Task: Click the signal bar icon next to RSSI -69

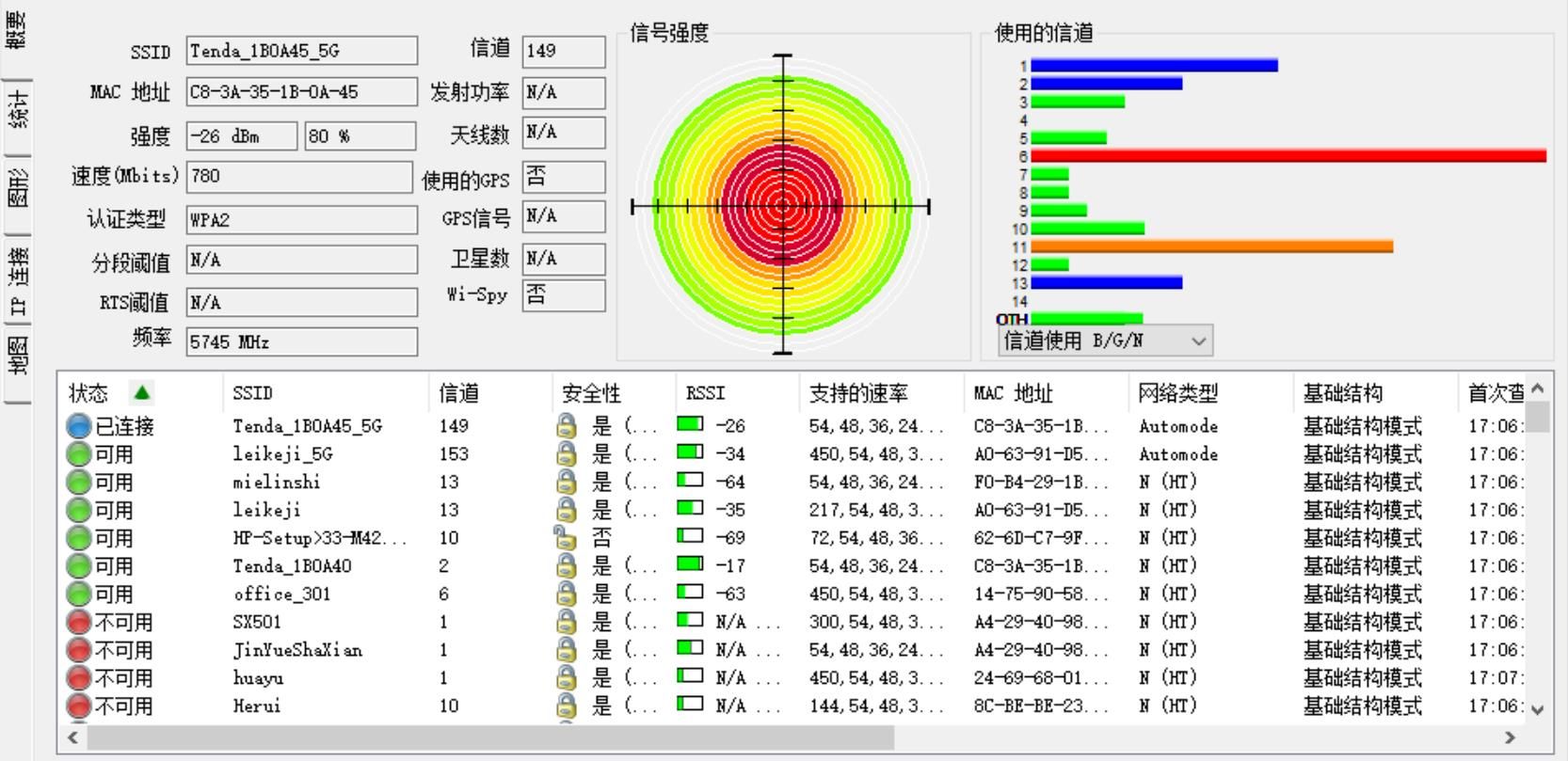Action: (x=690, y=536)
